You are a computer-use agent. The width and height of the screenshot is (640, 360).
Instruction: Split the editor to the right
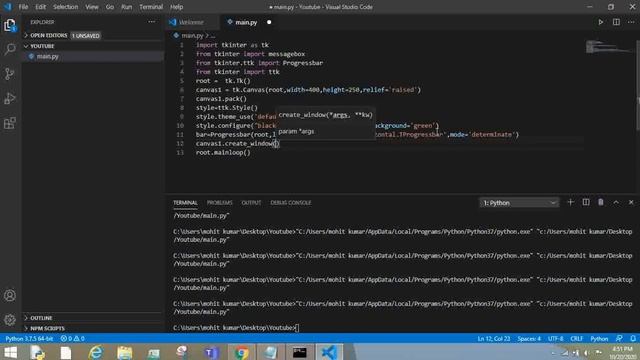[x=616, y=22]
